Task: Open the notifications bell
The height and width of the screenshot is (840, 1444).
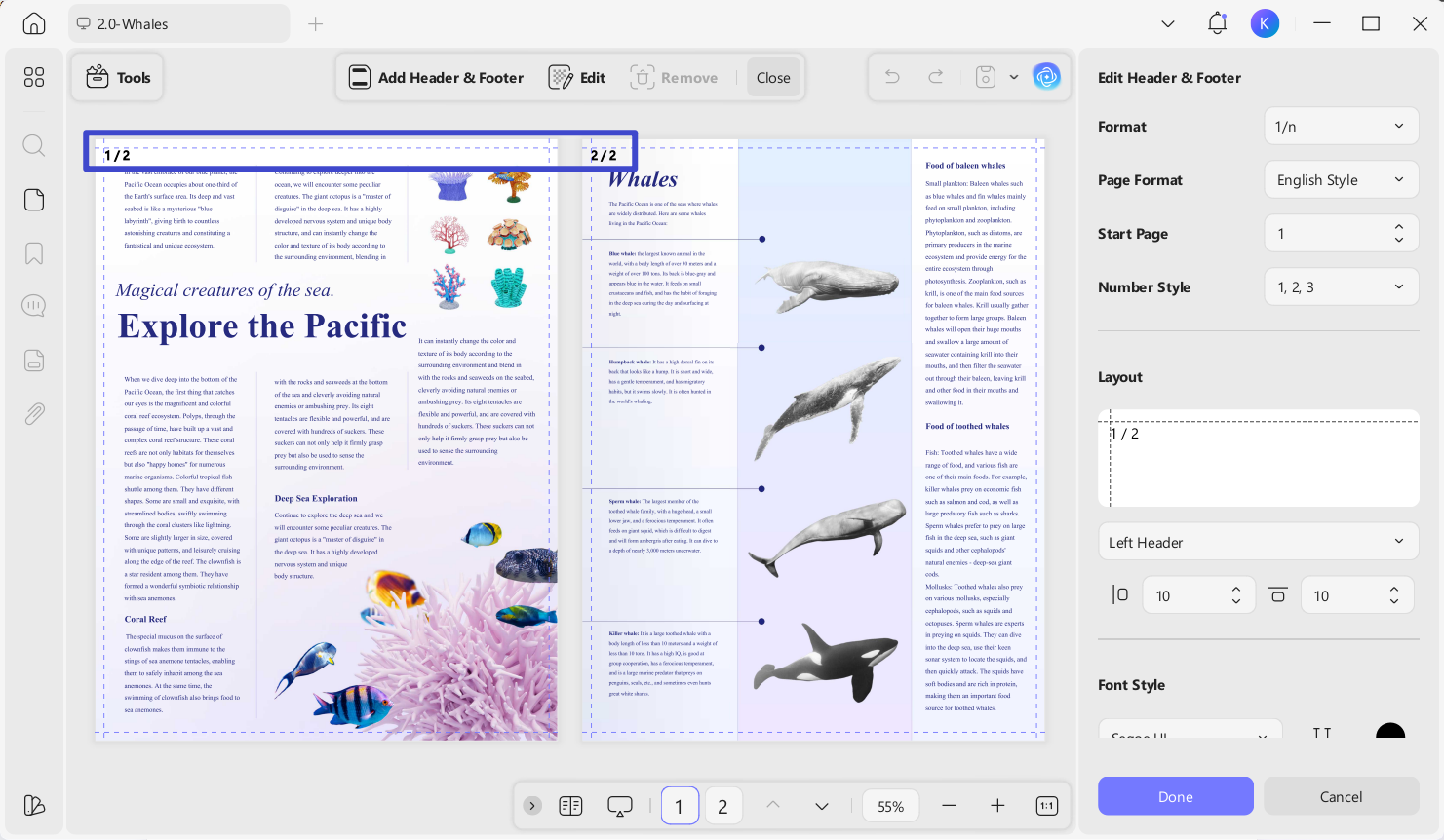Action: tap(1217, 24)
